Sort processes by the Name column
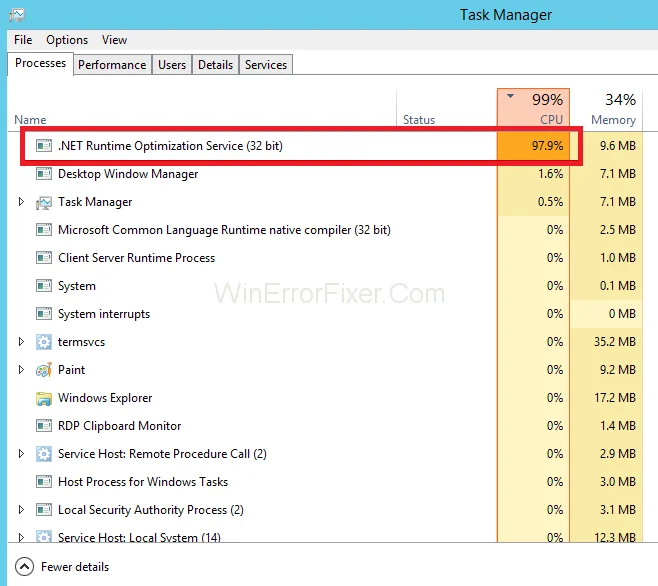The image size is (658, 586). click(x=30, y=120)
